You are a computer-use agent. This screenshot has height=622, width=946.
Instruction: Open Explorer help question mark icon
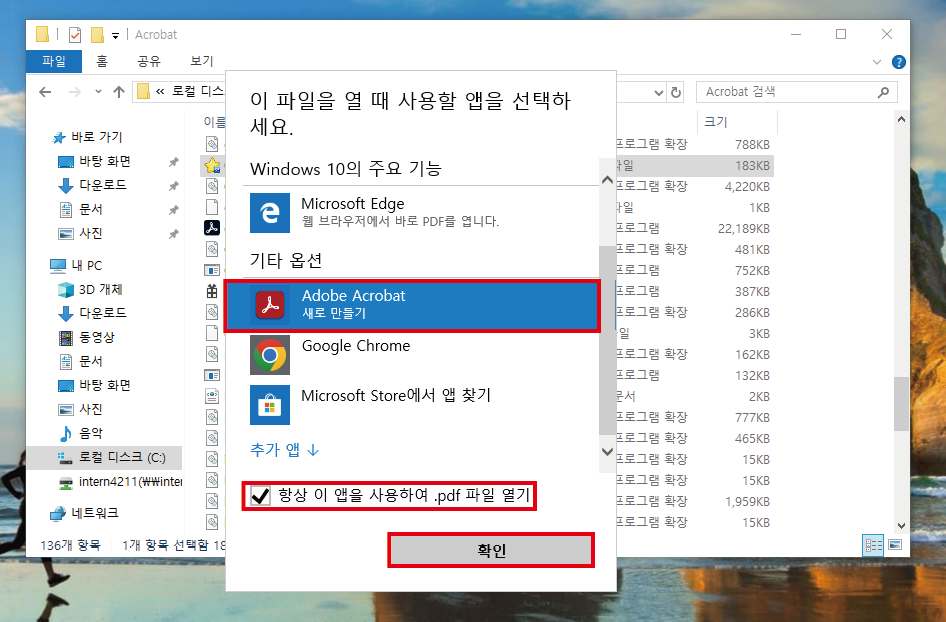click(898, 62)
